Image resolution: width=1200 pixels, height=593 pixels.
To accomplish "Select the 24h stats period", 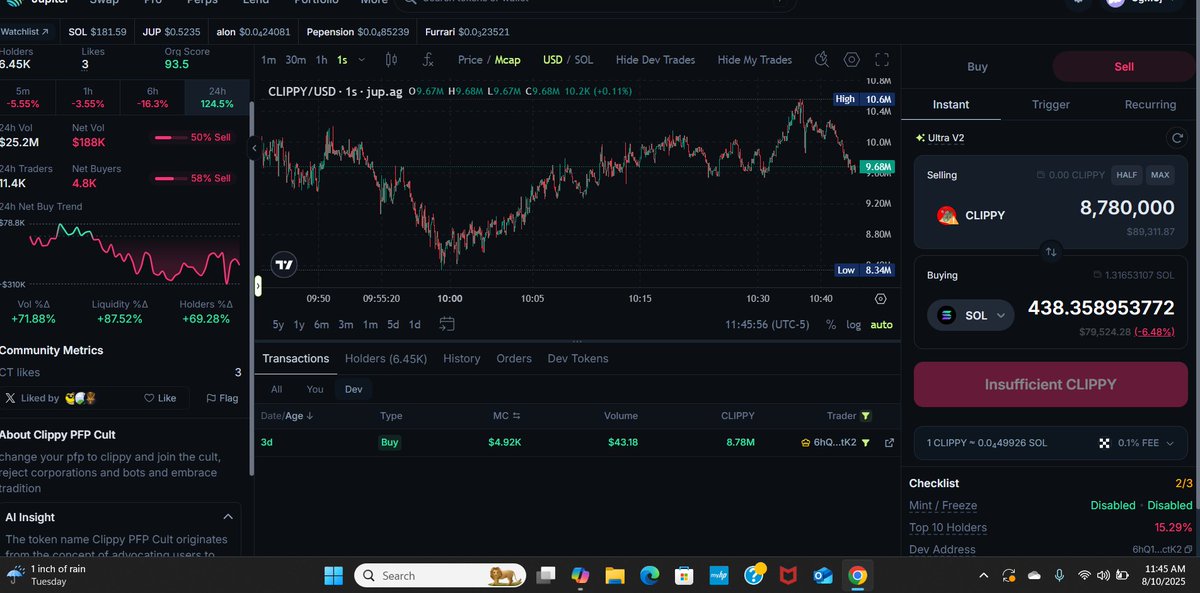I will 216,97.
